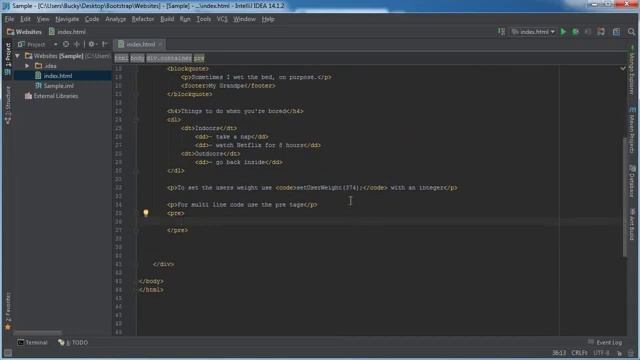This screenshot has height=360, width=640.
Task: Toggle the Database side panel
Action: pos(632,181)
